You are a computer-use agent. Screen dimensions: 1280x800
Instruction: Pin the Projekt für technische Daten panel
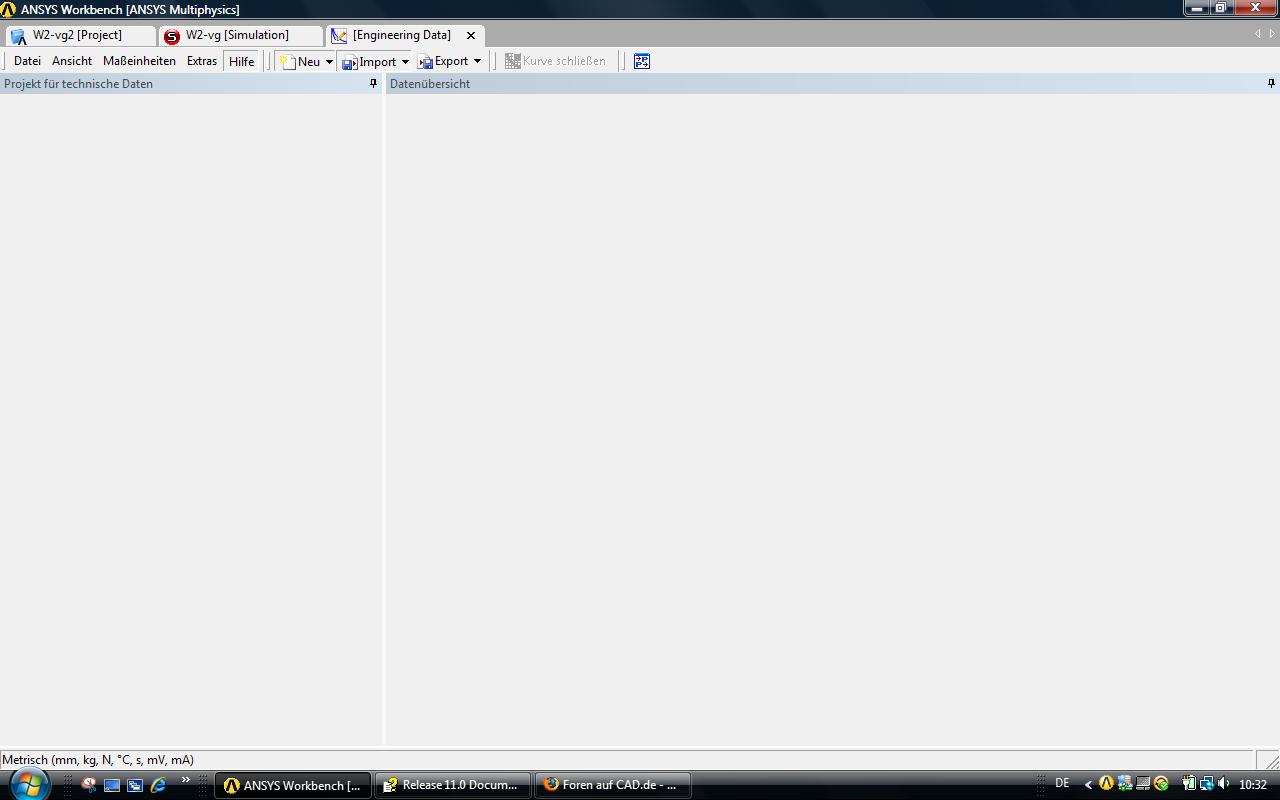click(x=374, y=84)
